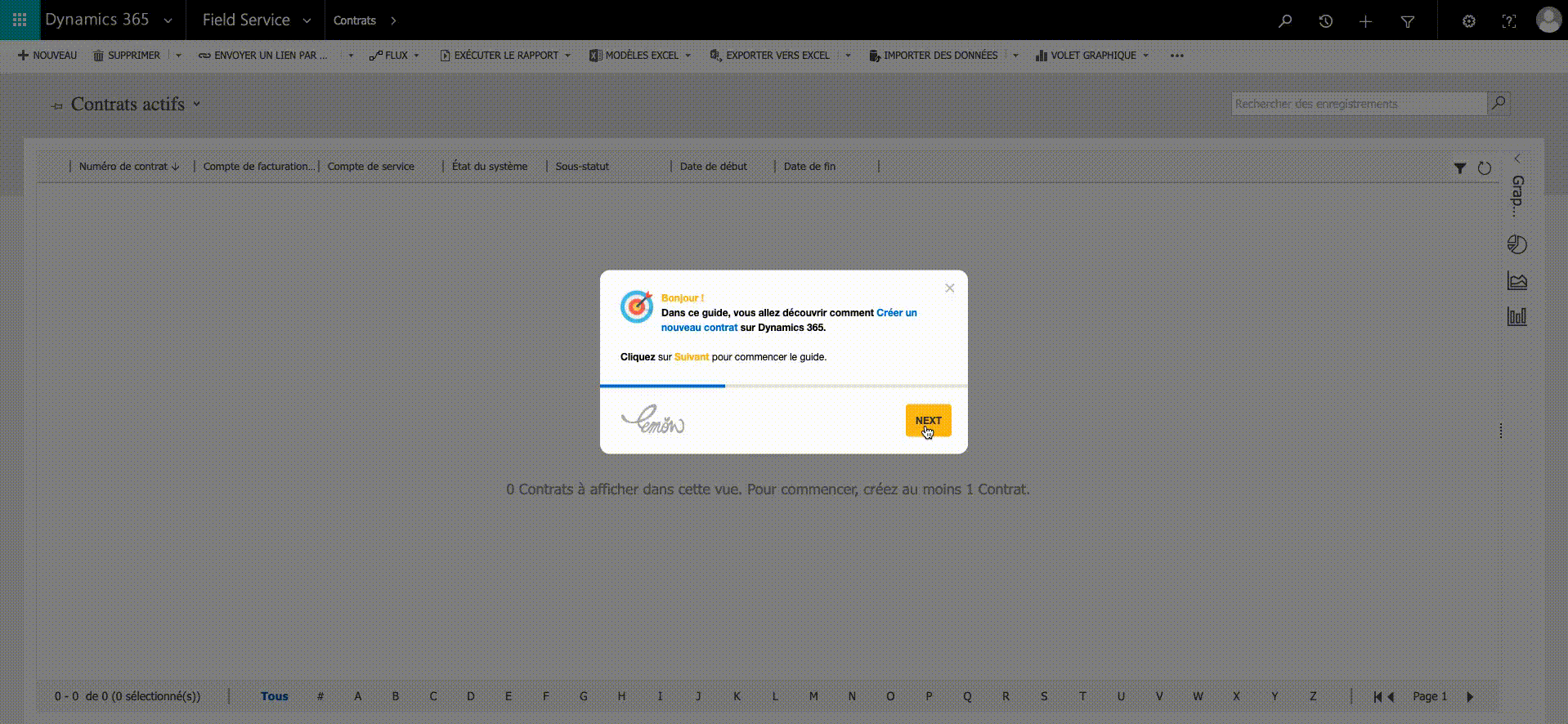
Task: Open Dynamics 365 navigation dropdown
Action: (168, 21)
